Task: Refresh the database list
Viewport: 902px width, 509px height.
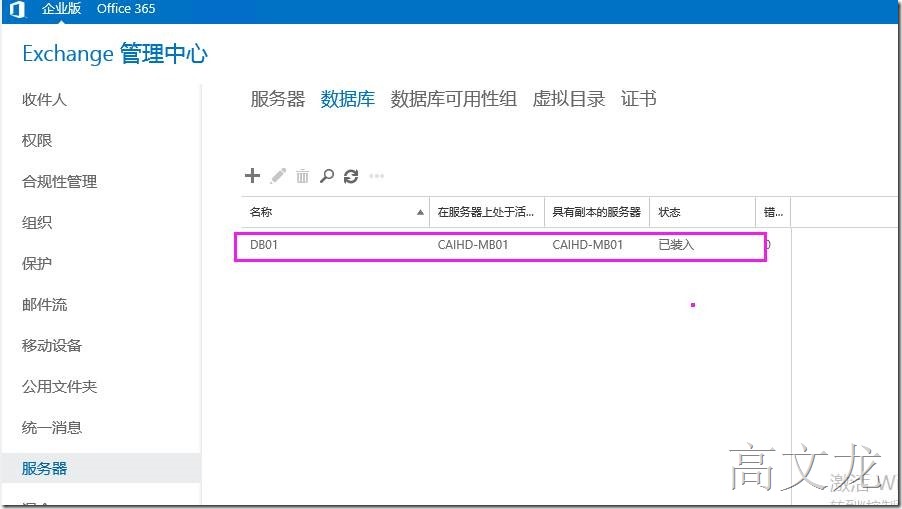Action: click(x=351, y=176)
